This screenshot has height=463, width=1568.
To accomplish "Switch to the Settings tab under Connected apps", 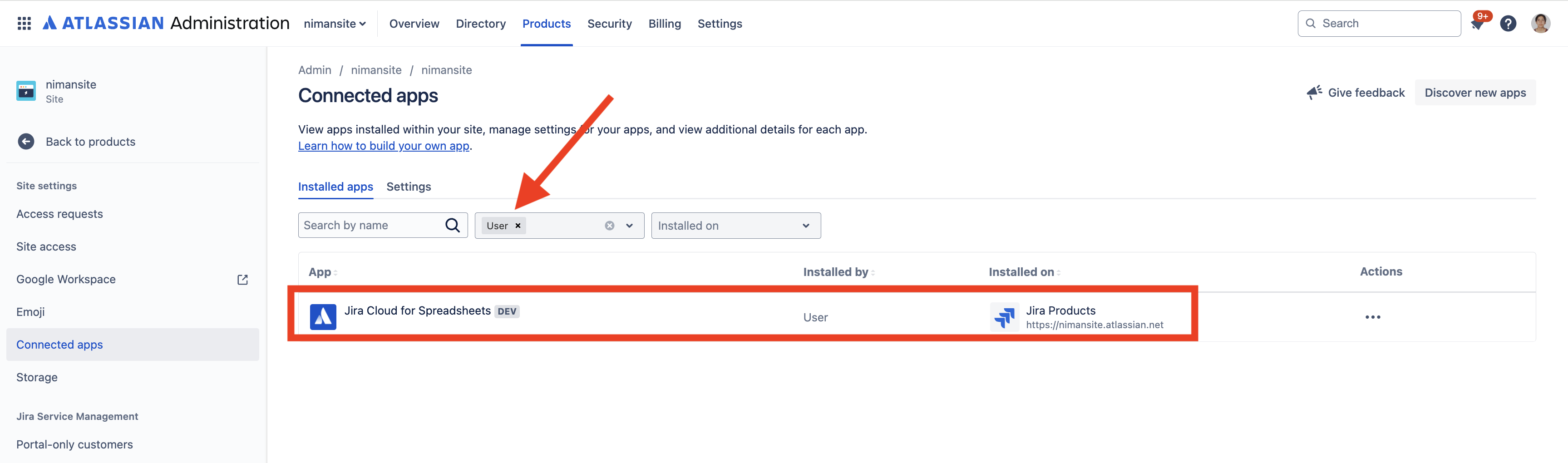I will tap(409, 187).
